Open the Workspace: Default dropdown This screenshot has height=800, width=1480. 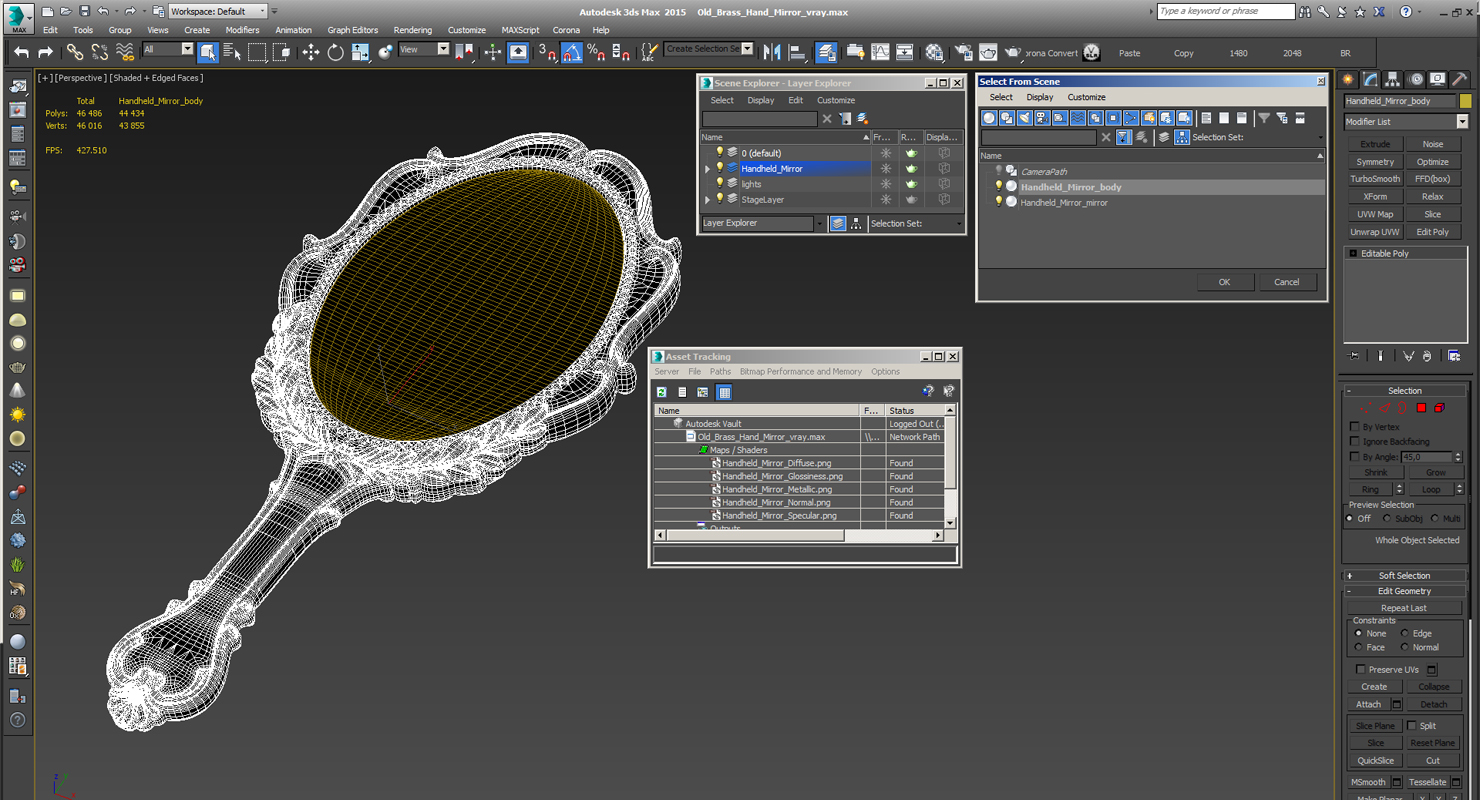click(217, 11)
